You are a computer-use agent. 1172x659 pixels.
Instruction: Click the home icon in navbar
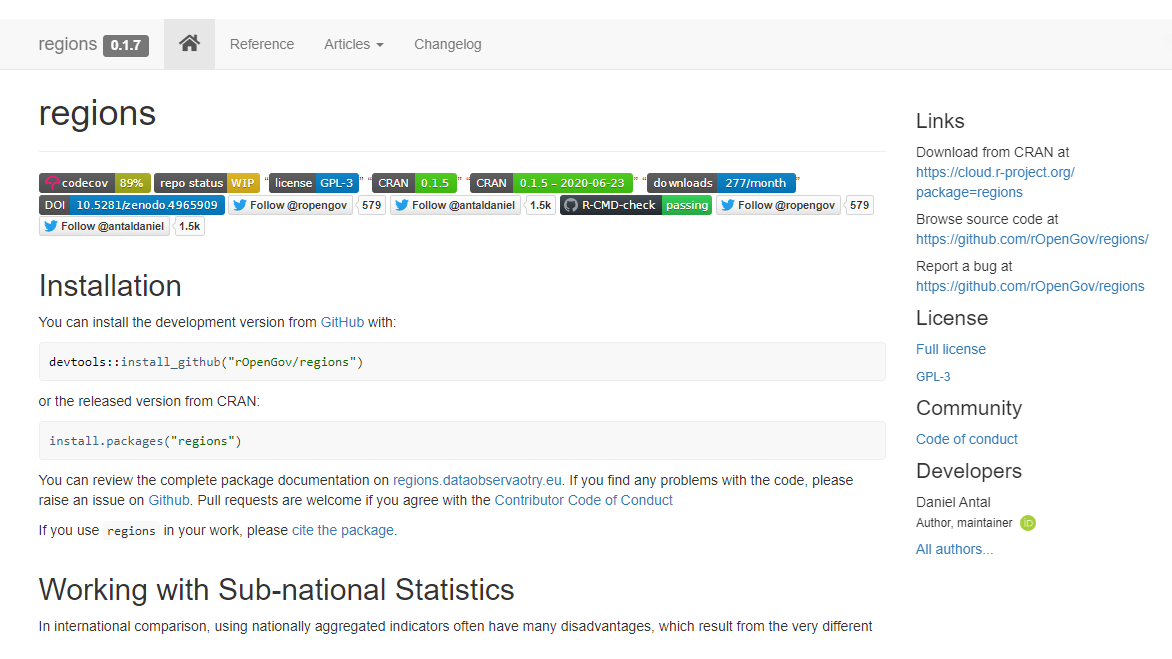pos(189,44)
